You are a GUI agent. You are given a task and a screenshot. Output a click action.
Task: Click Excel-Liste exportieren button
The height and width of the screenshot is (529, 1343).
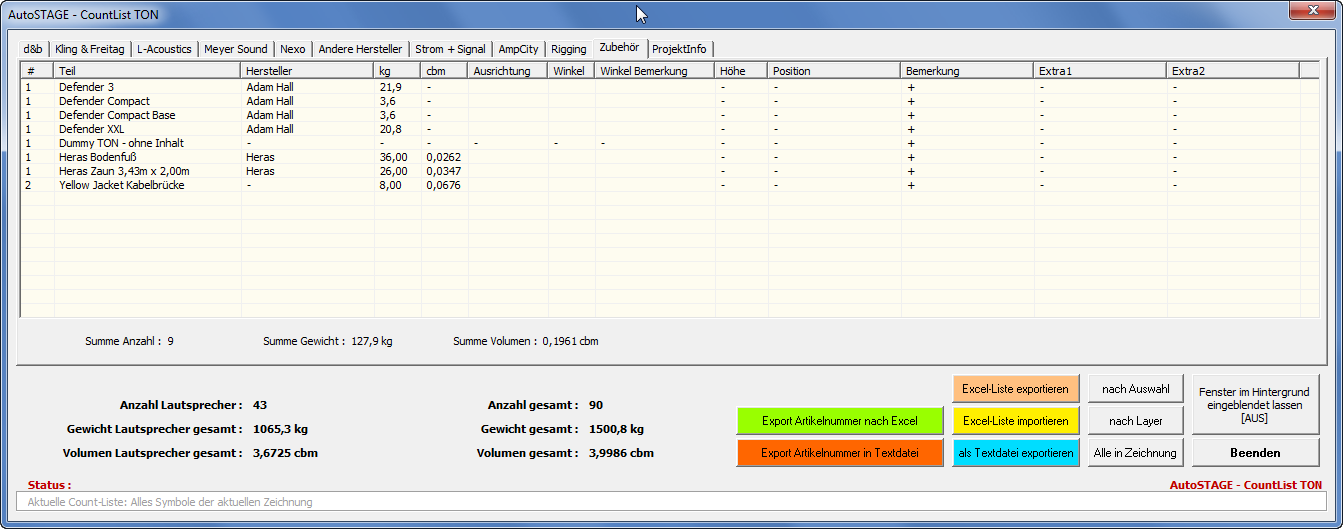coord(1015,389)
